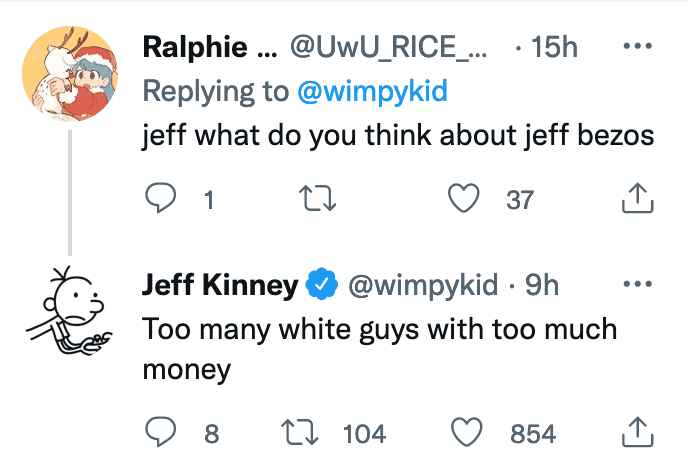Reply to Jeff Kinney's tweet
Image resolution: width=688 pixels, height=468 pixels.
click(162, 433)
